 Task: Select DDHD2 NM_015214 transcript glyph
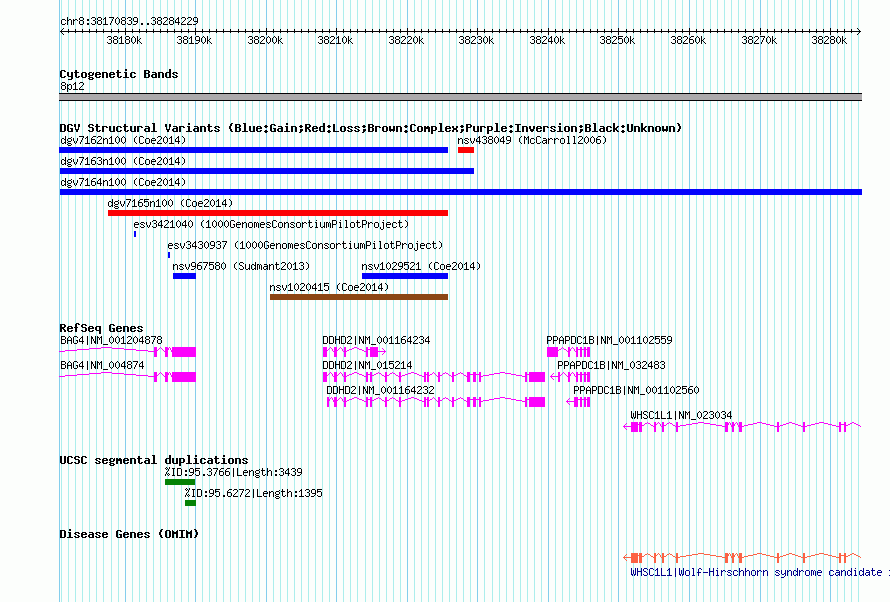434,377
